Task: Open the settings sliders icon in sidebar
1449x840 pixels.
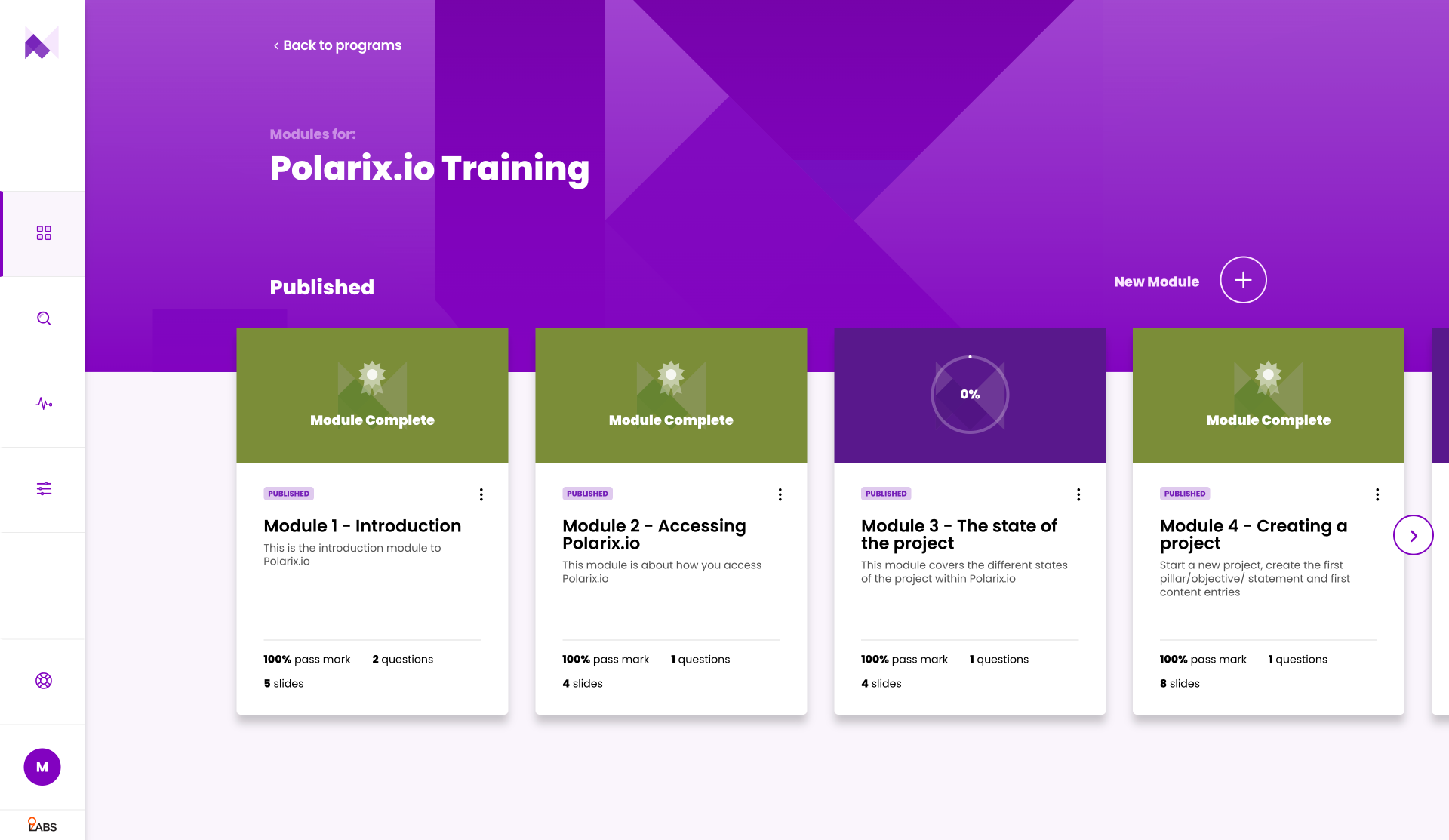Action: click(x=44, y=489)
